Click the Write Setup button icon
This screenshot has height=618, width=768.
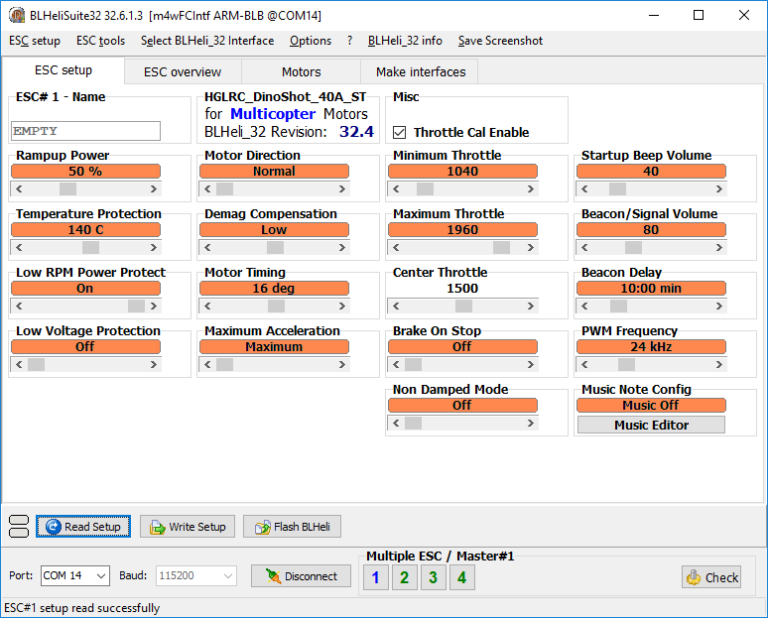click(156, 527)
